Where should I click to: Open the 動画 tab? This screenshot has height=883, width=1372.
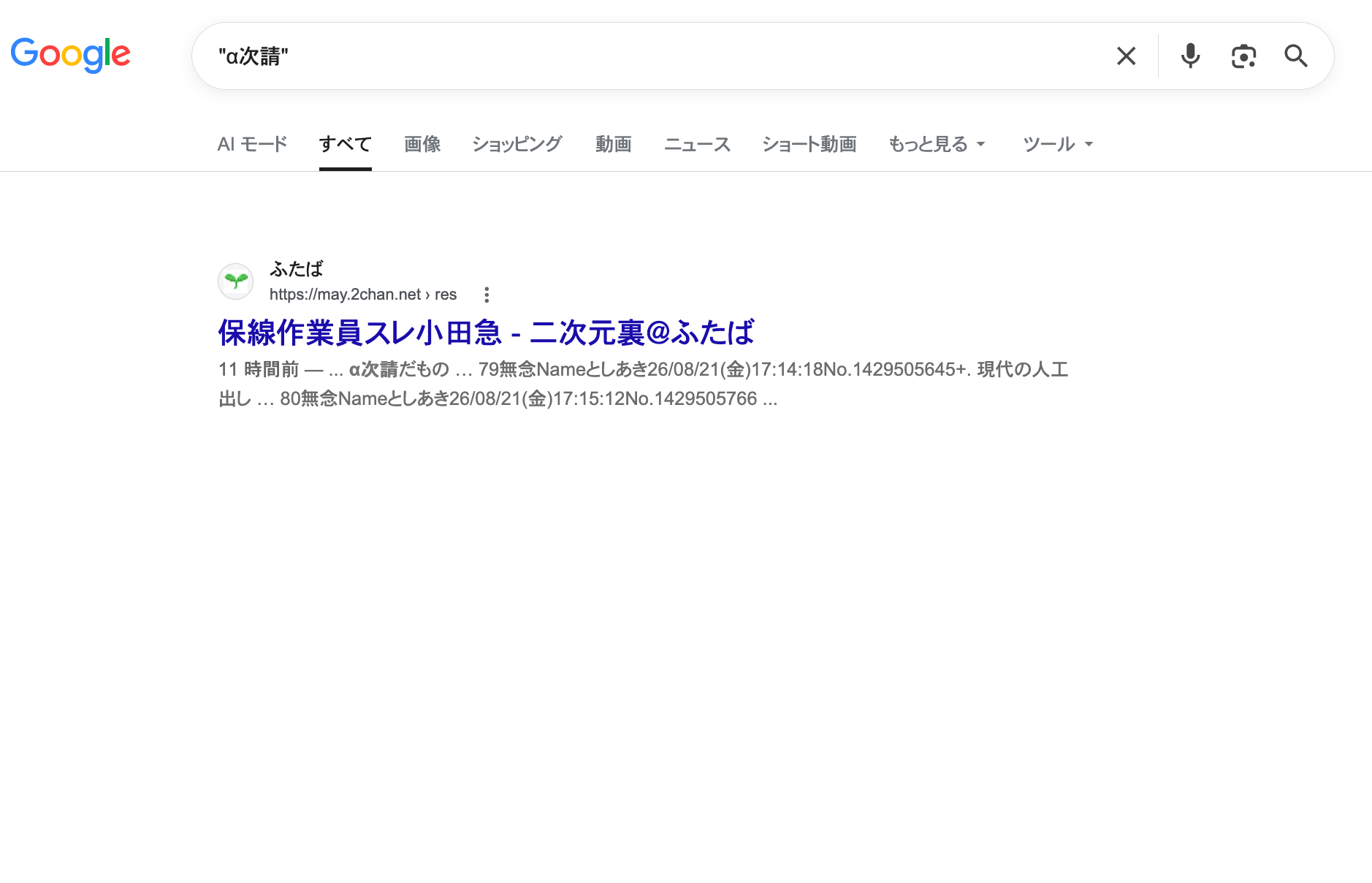point(613,144)
